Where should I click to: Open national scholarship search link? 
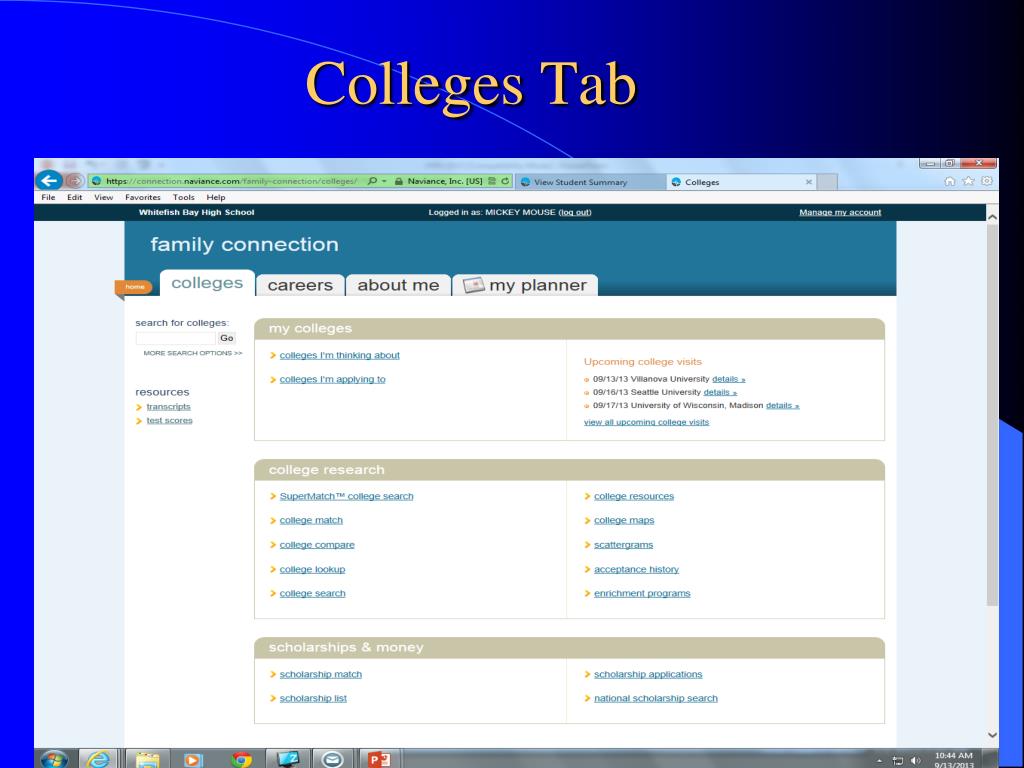[656, 699]
